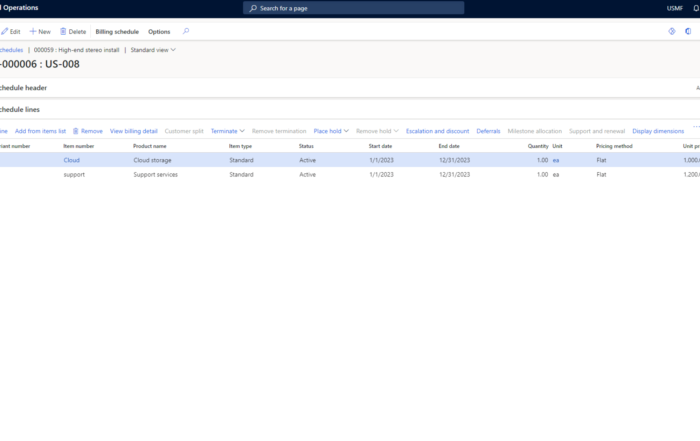Expand the Schedule header section
This screenshot has width=700, height=441.
[x=23, y=88]
